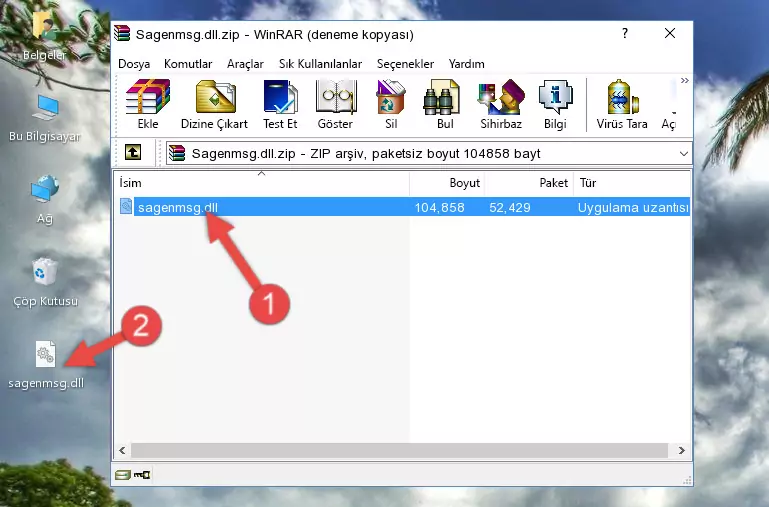
Task: Click the horizontal scrollbar track
Action: click(399, 450)
